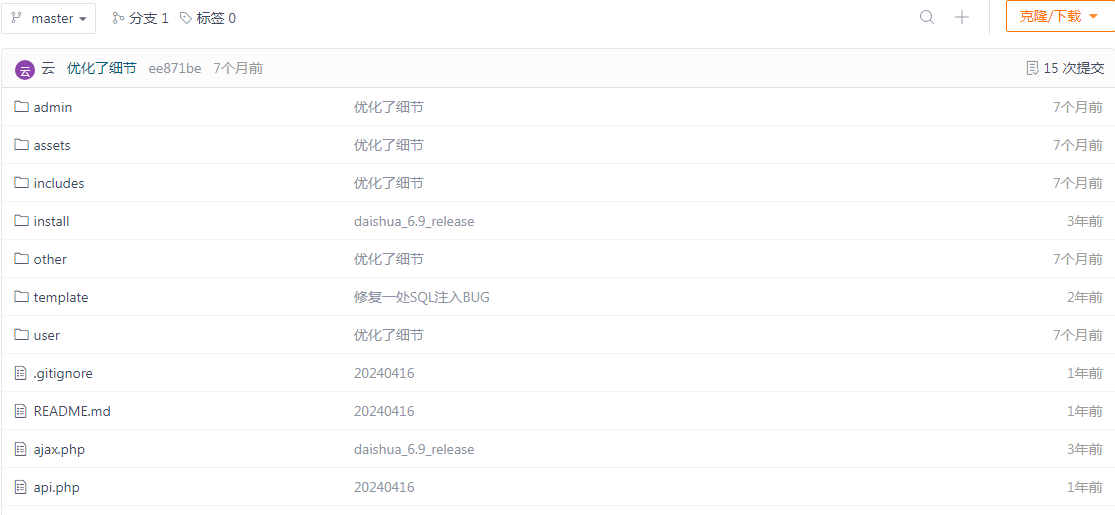Click the branches fork icon
The width and height of the screenshot is (1115, 515).
point(118,18)
